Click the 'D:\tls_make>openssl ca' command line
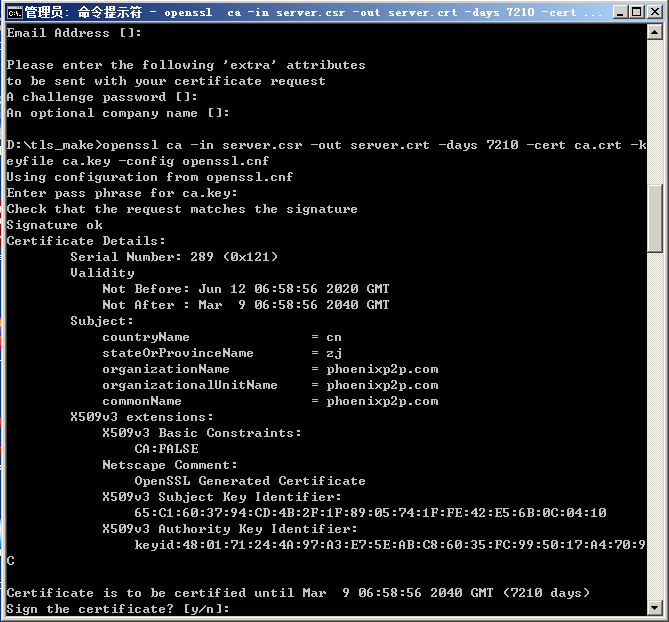 pos(326,145)
